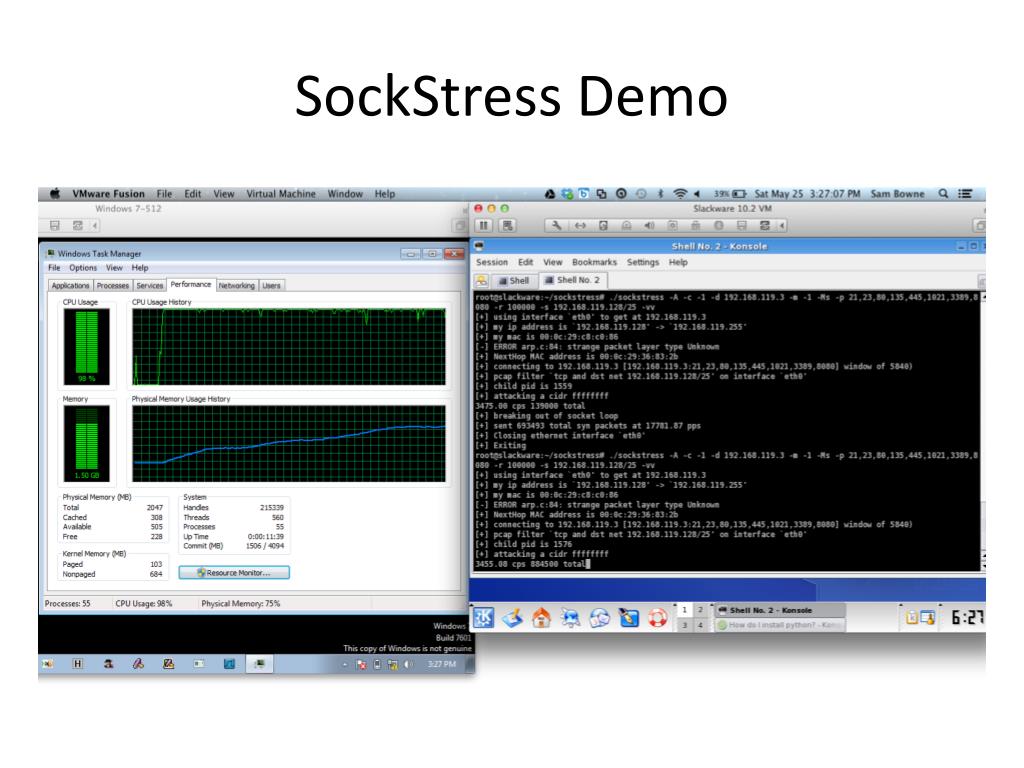
Task: Click the CPU Usage 98% meter
Action: (87, 347)
